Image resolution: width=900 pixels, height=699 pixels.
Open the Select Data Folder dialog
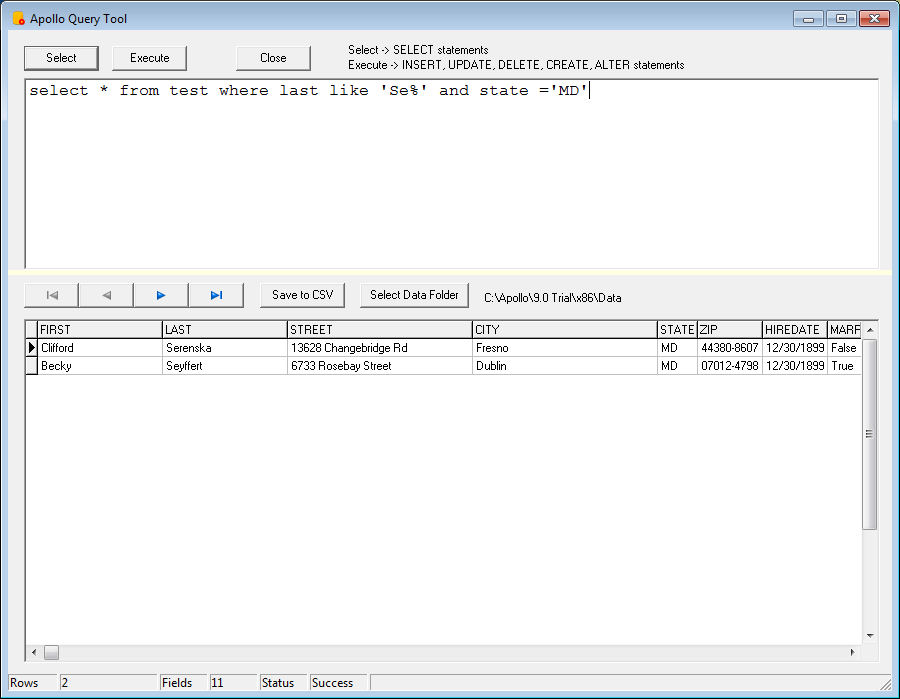414,295
